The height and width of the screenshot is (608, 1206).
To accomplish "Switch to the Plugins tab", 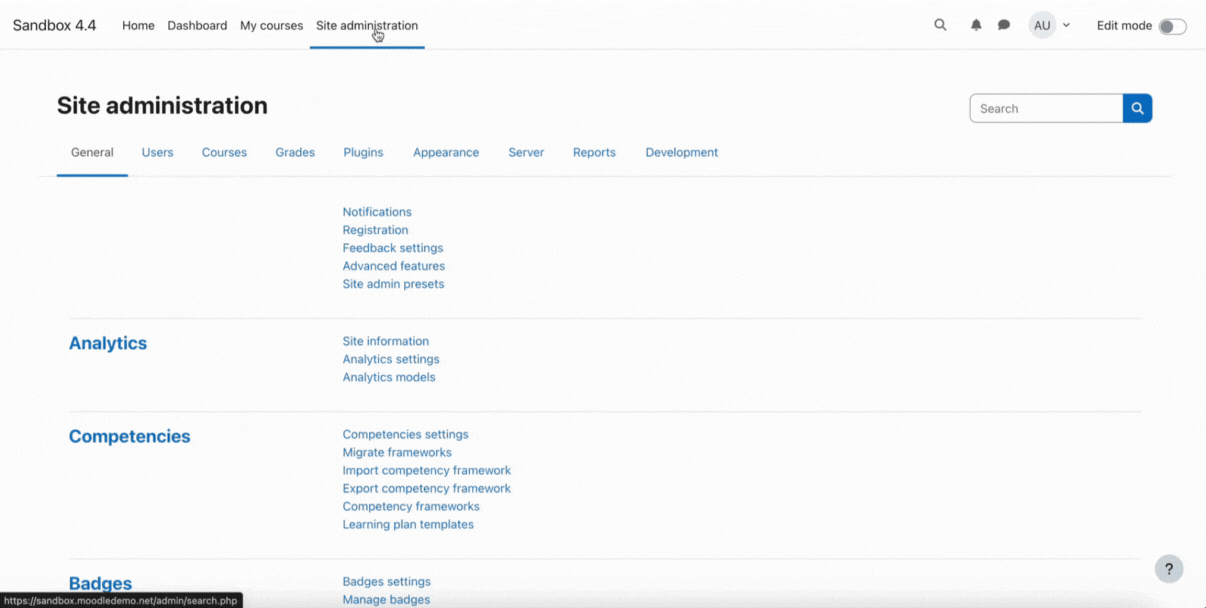I will click(x=363, y=152).
